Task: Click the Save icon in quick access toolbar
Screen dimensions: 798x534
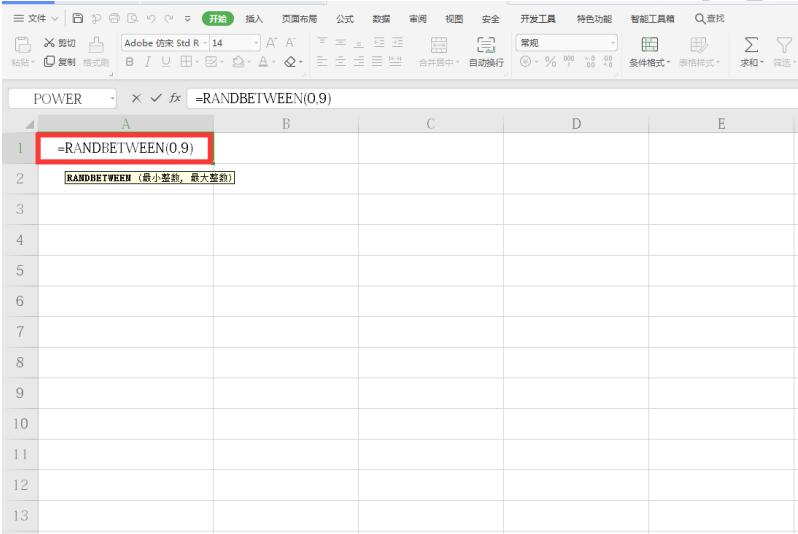Action: click(78, 18)
